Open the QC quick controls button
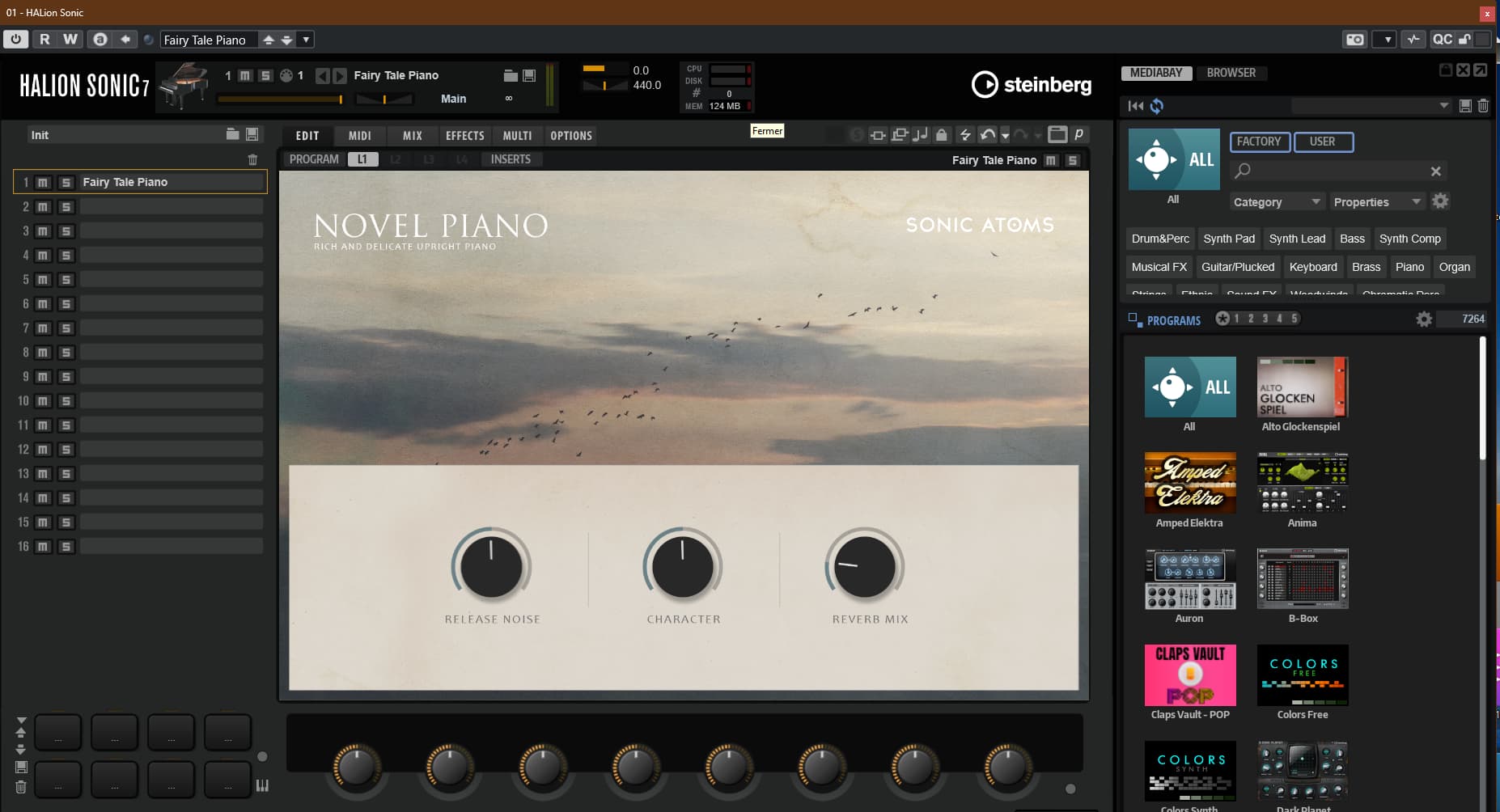Viewport: 1500px width, 812px height. (x=1442, y=39)
